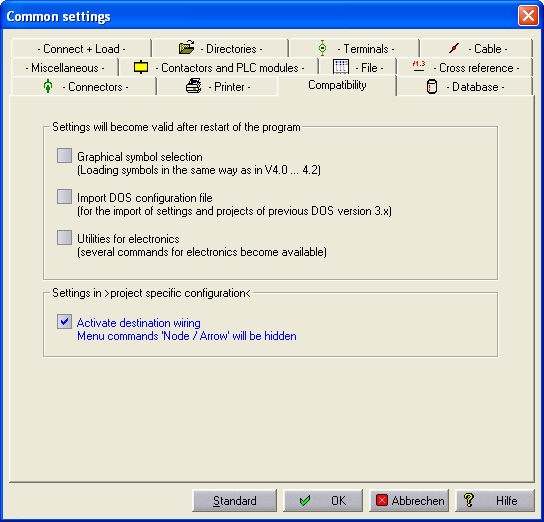Click the green Connectors plug icon
Screen dimensions: 544x522
pos(48,86)
